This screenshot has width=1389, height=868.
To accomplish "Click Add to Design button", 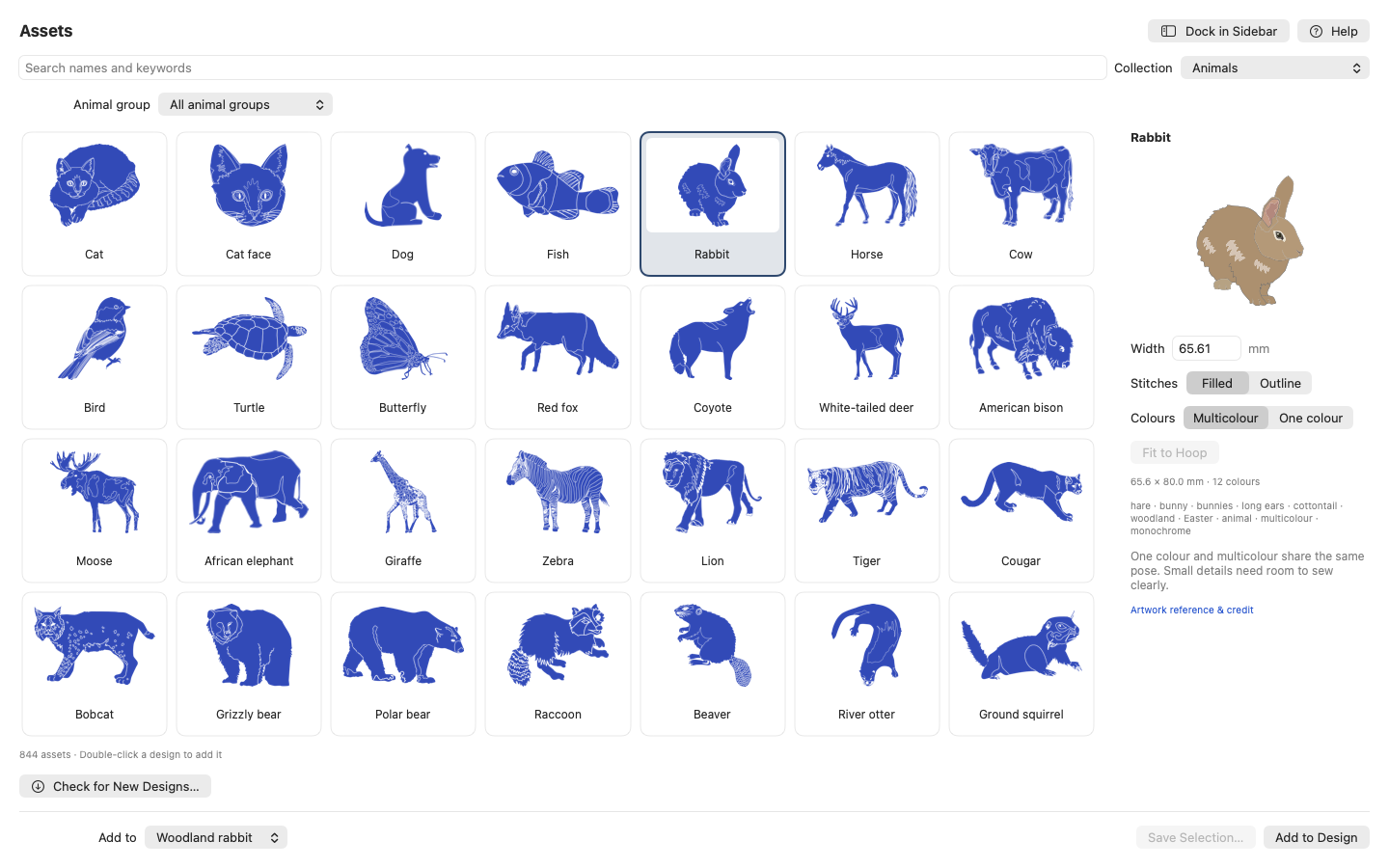I will [x=1316, y=837].
